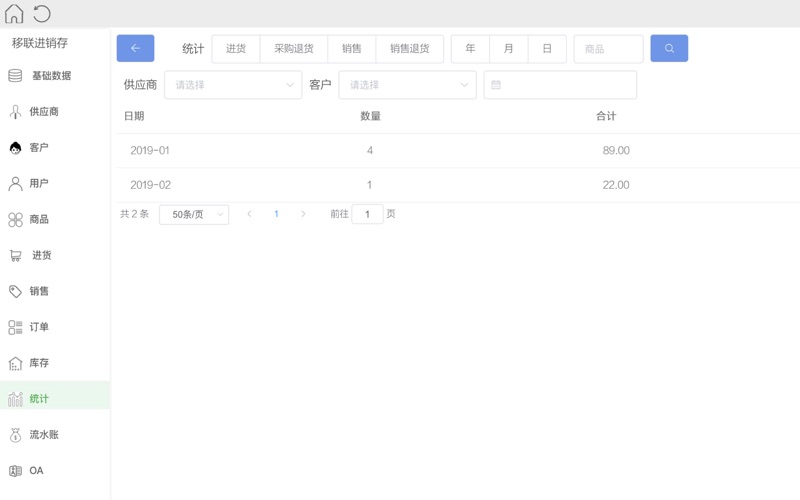
Task: Click the 合计 column header
Action: (x=606, y=116)
